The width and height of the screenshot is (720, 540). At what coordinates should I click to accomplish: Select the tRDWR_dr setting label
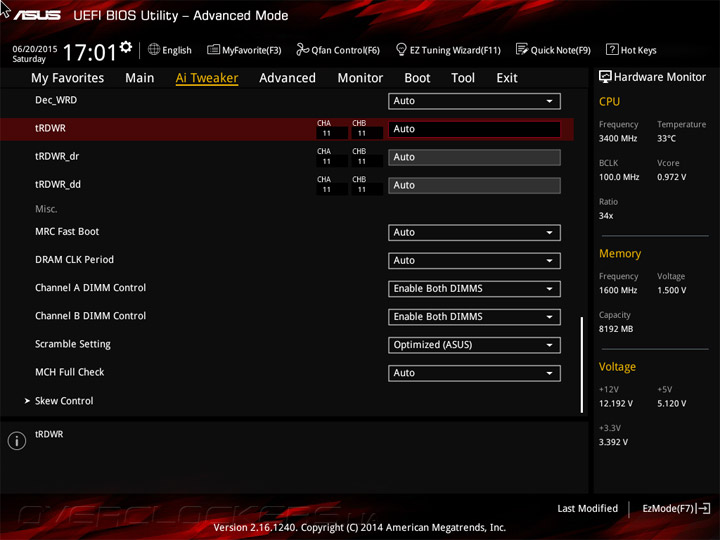(x=57, y=157)
